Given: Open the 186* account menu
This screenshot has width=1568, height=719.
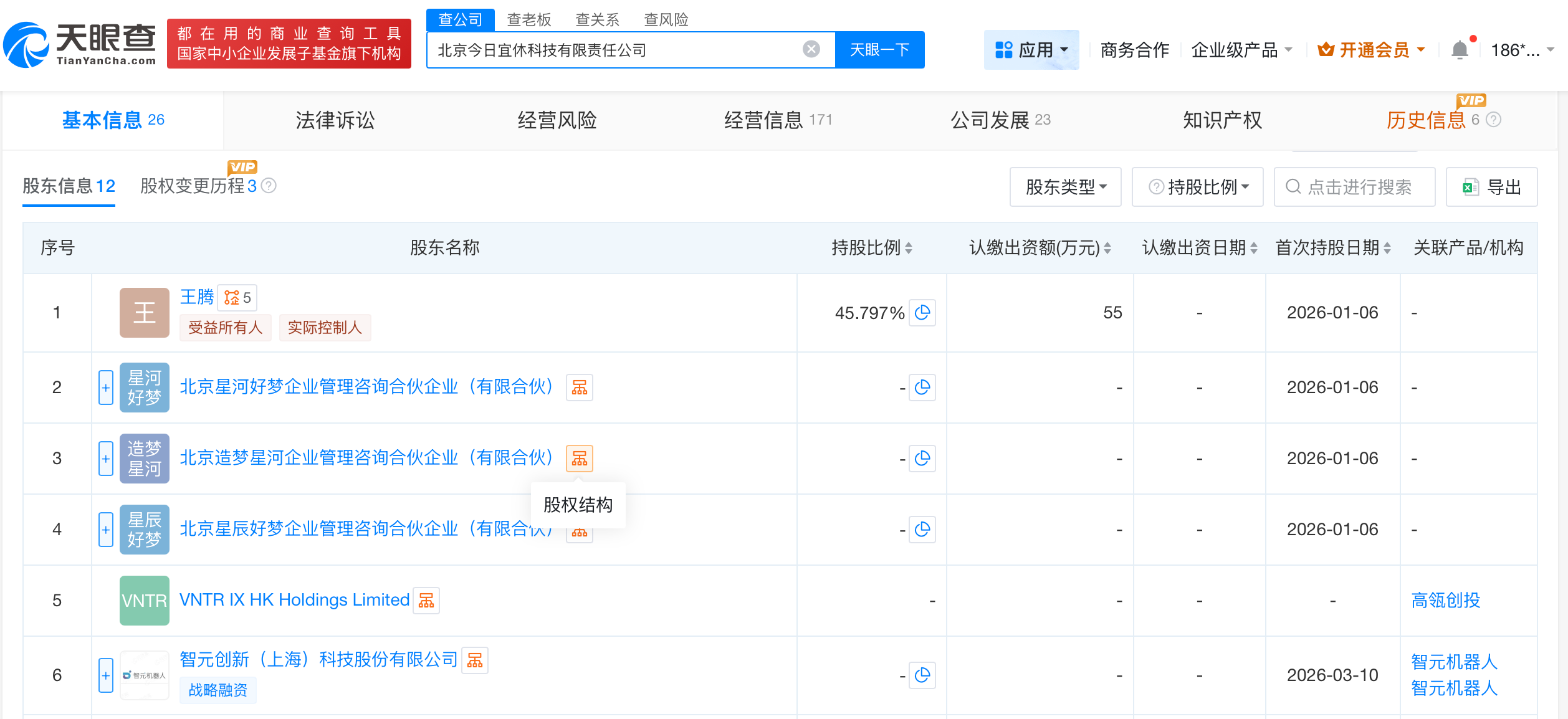Looking at the screenshot, I should click(1522, 50).
